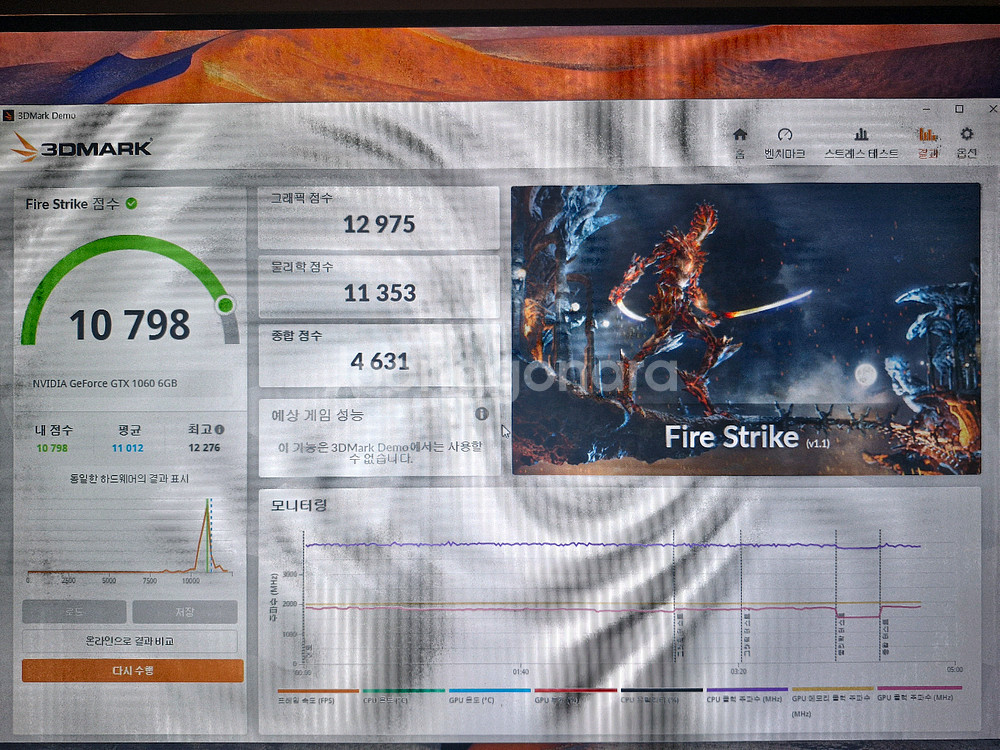Image resolution: width=1000 pixels, height=750 pixels.
Task: Click the 예상 게임 성능 heading
Action: 318,415
